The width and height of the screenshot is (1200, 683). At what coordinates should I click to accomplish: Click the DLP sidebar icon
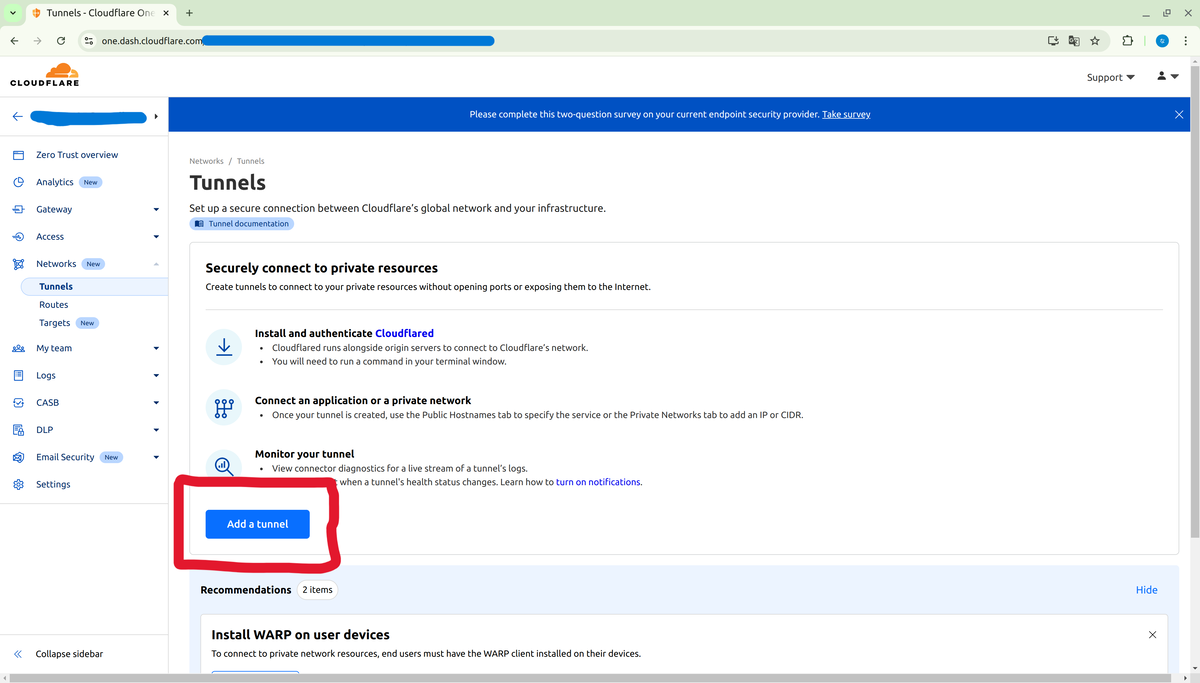[18, 430]
